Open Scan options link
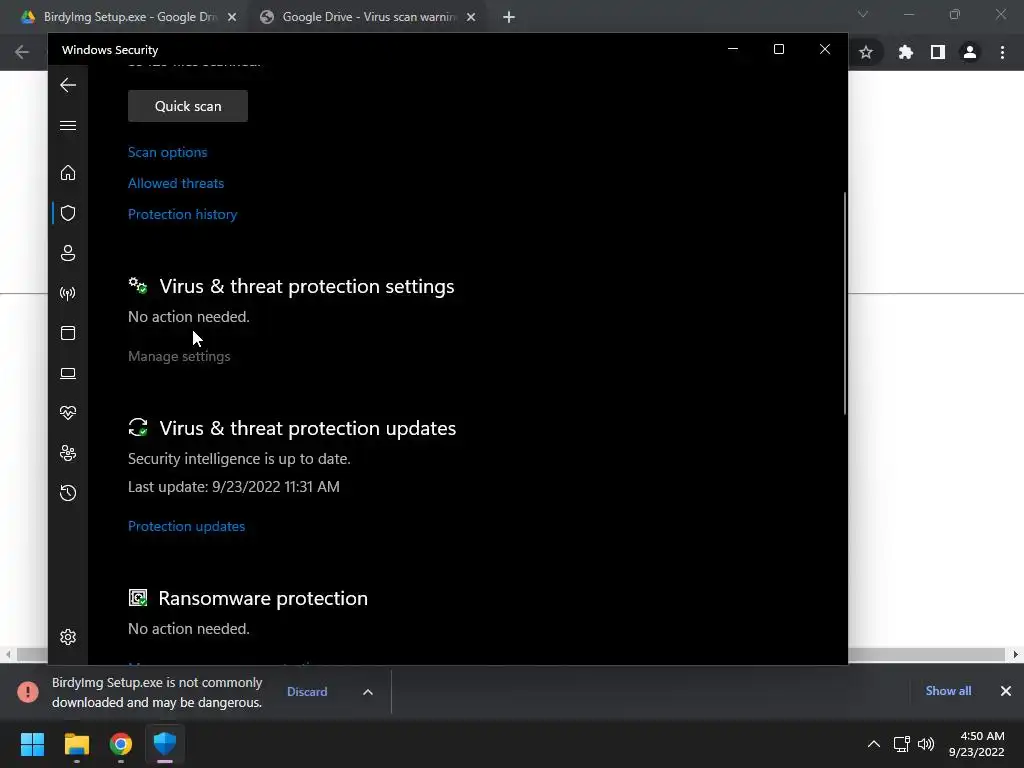The width and height of the screenshot is (1024, 768). pyautogui.click(x=167, y=152)
